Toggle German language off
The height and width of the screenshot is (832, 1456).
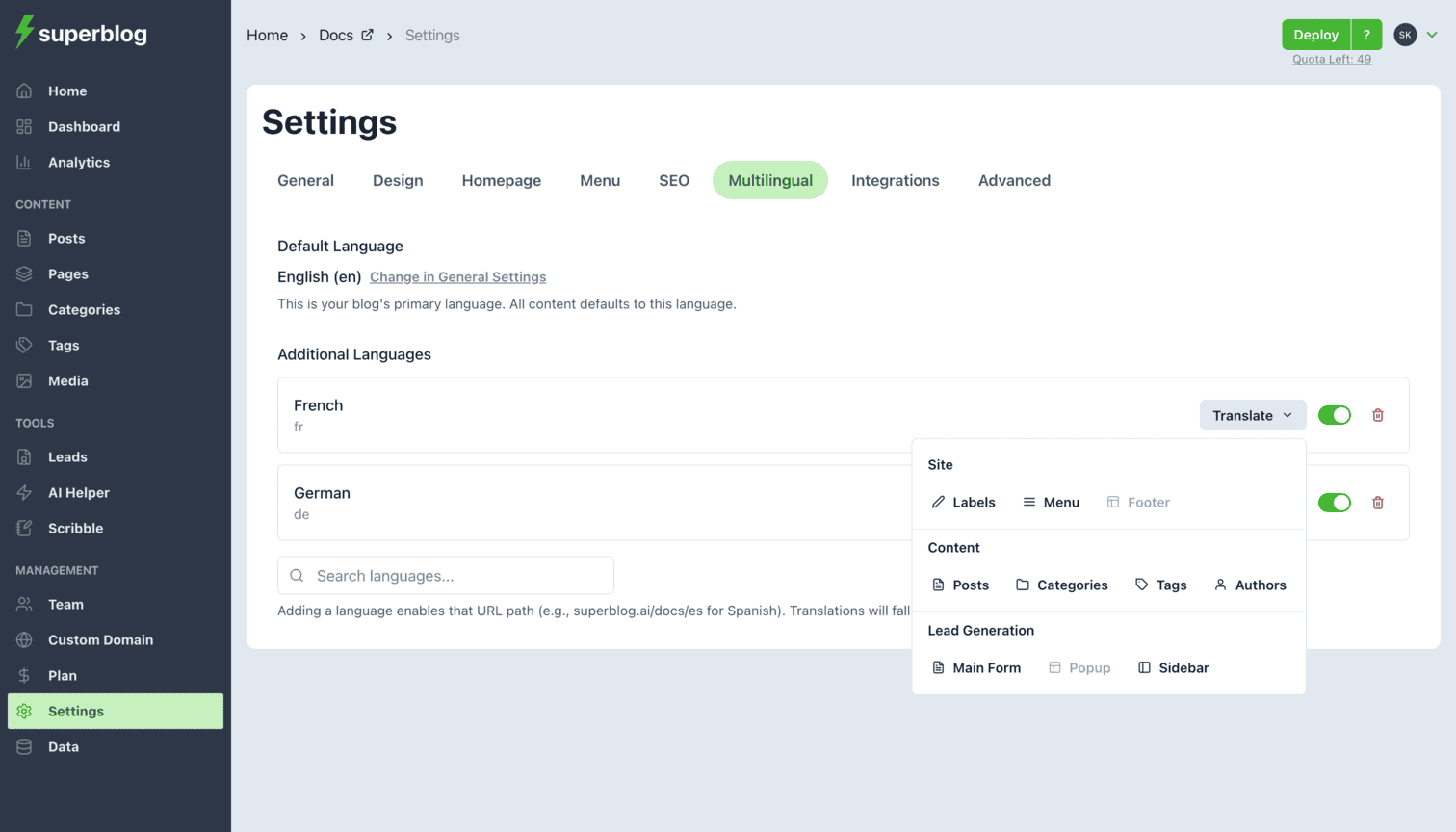1335,502
